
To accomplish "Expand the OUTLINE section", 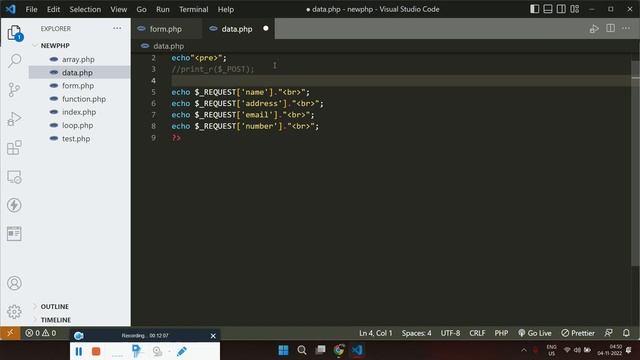I will pos(55,306).
